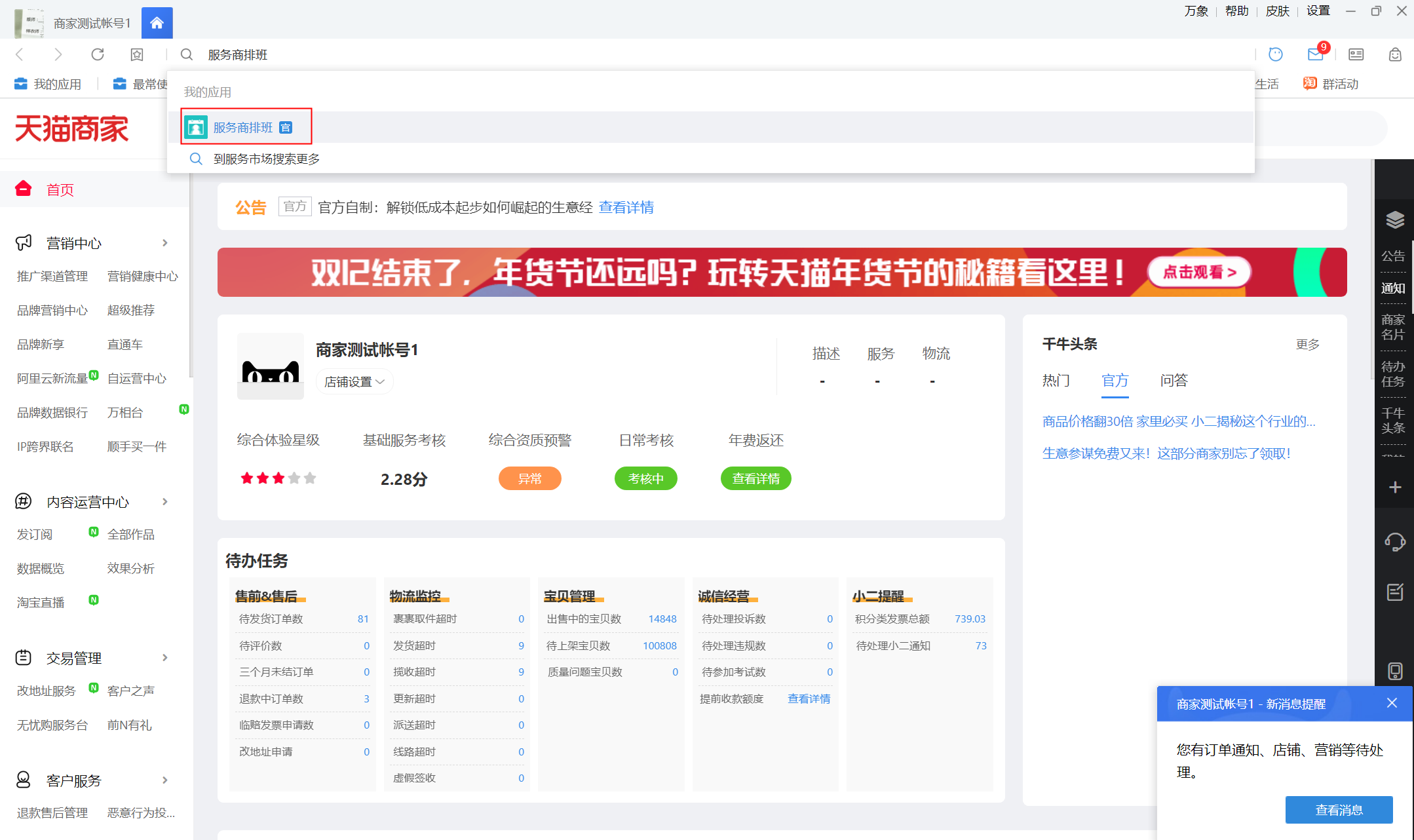
Task: Click 出售中的宝贝数 value 14848
Action: tap(662, 619)
